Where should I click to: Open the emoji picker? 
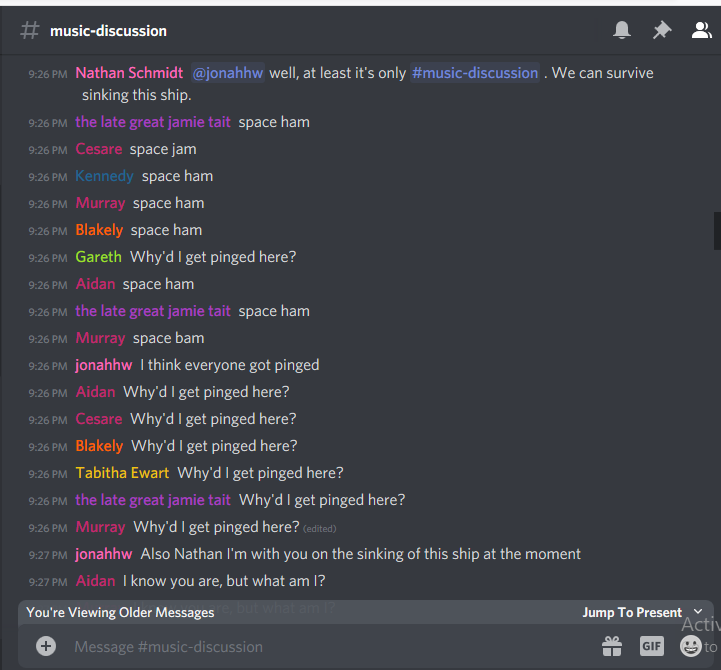click(691, 646)
